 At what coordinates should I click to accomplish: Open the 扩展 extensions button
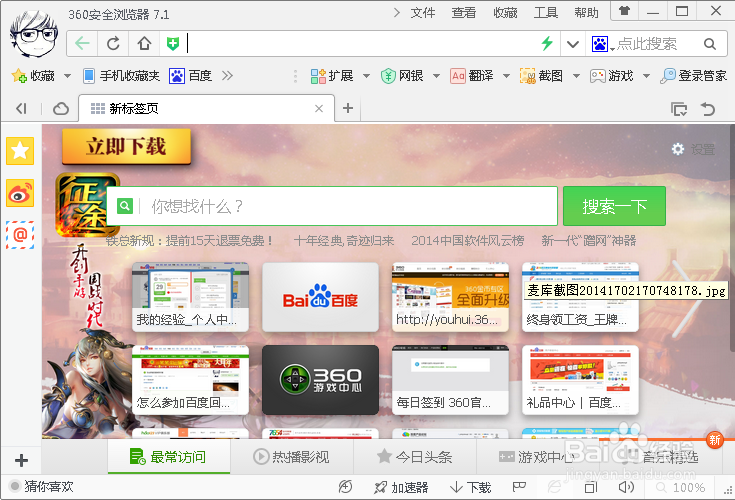[x=332, y=75]
